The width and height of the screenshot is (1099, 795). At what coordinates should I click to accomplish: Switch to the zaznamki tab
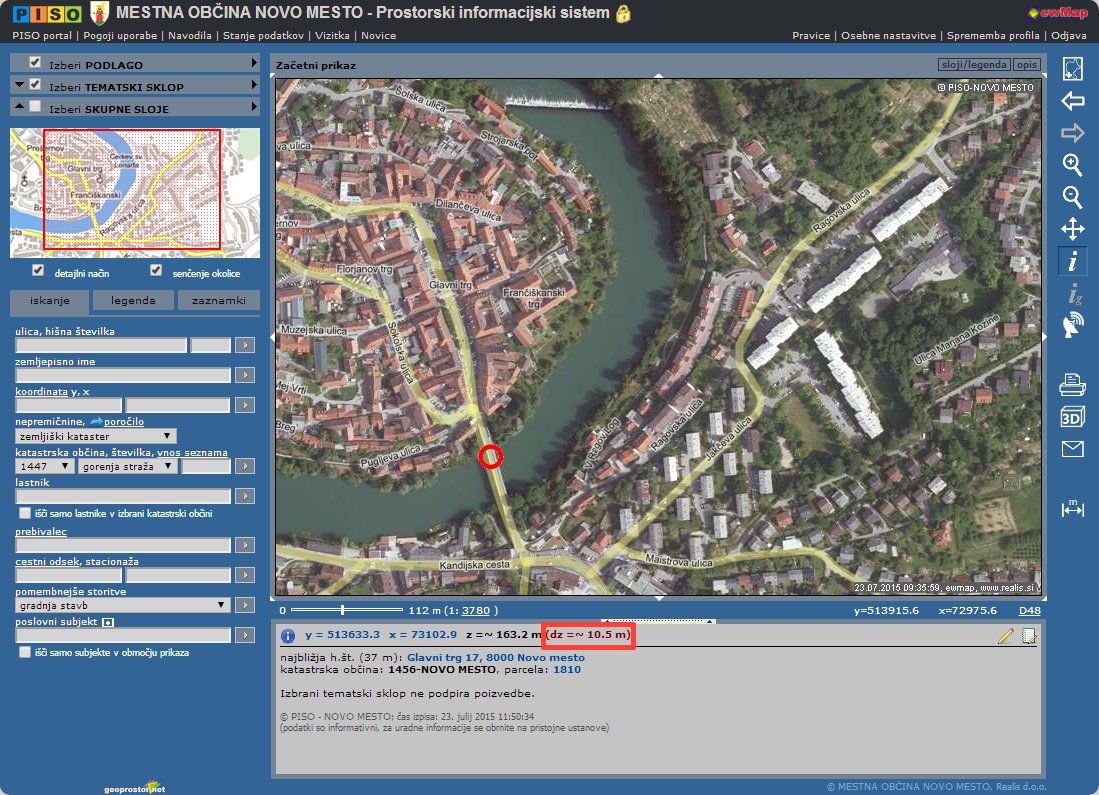click(x=218, y=300)
